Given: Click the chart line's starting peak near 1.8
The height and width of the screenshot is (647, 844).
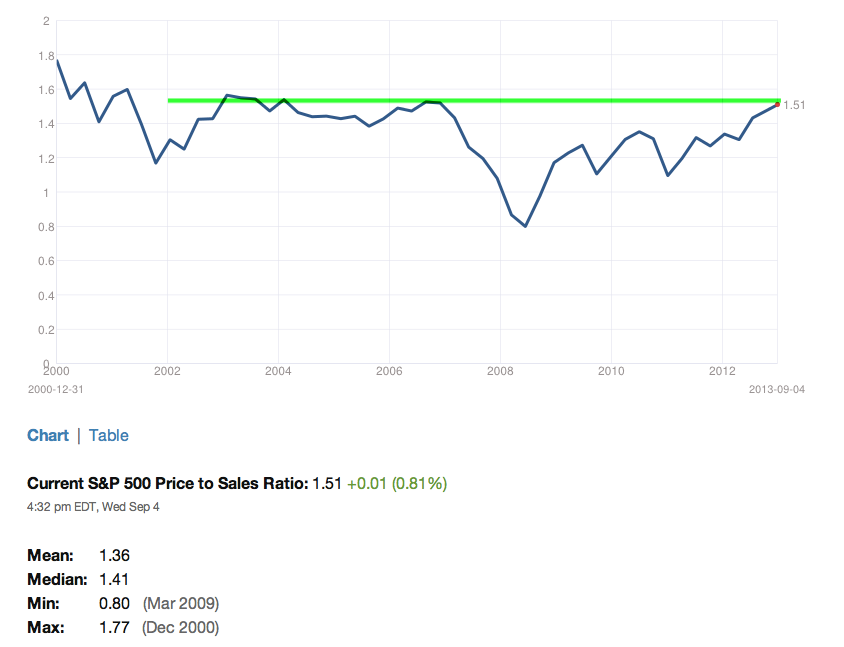Looking at the screenshot, I should click(57, 61).
